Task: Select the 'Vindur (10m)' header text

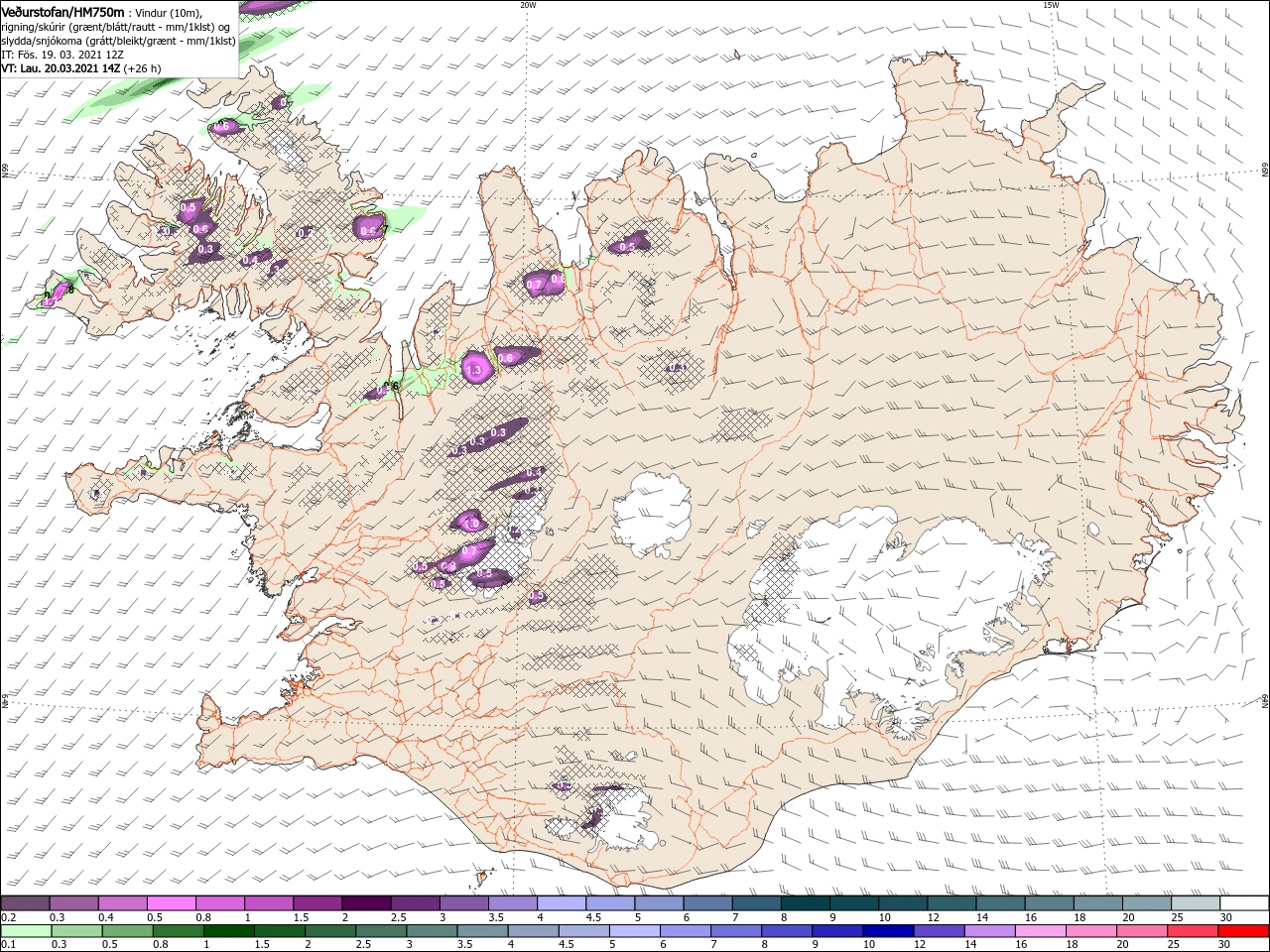Action: (169, 12)
